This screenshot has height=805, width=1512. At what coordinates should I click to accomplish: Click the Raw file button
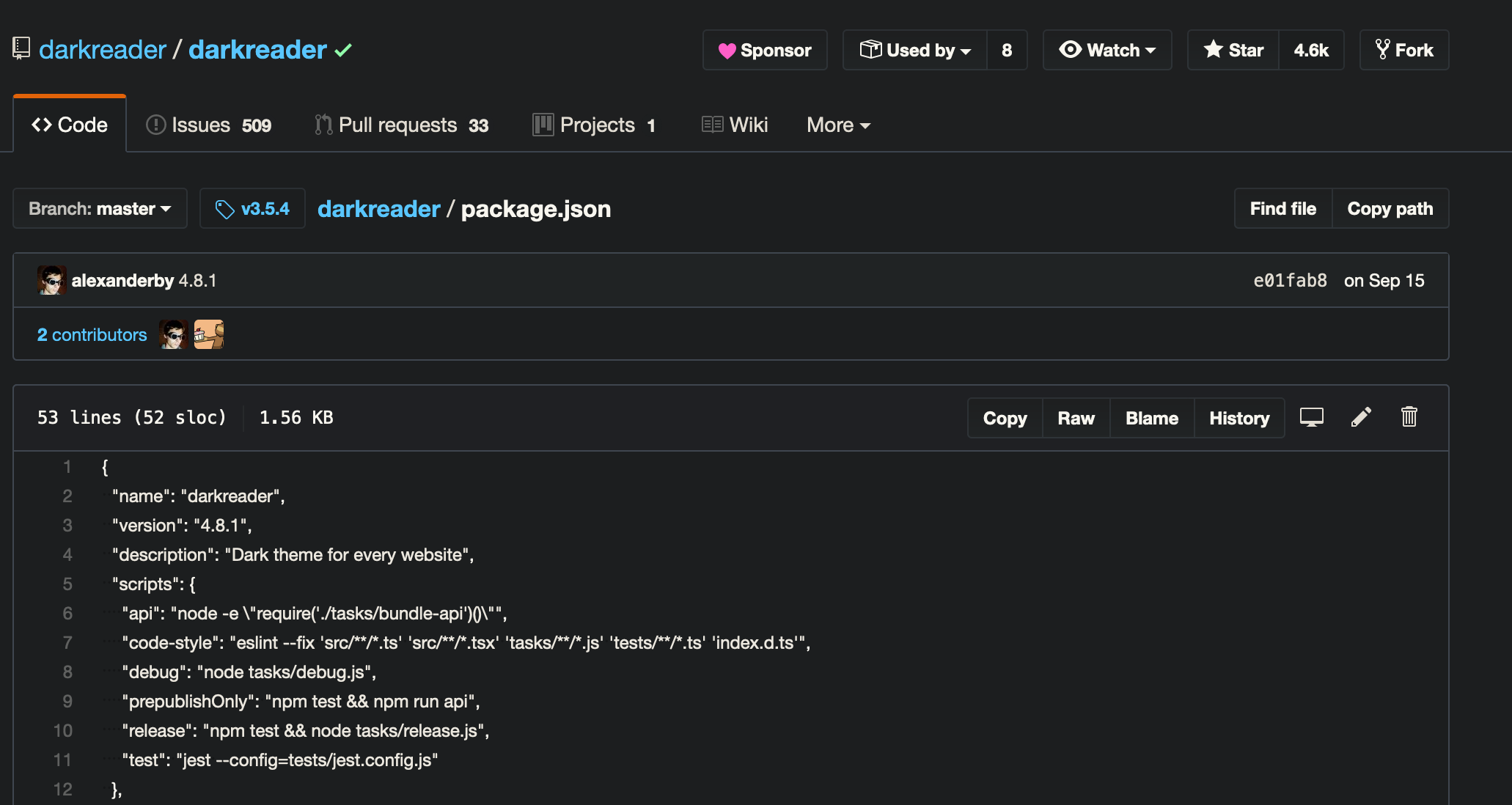coord(1076,418)
